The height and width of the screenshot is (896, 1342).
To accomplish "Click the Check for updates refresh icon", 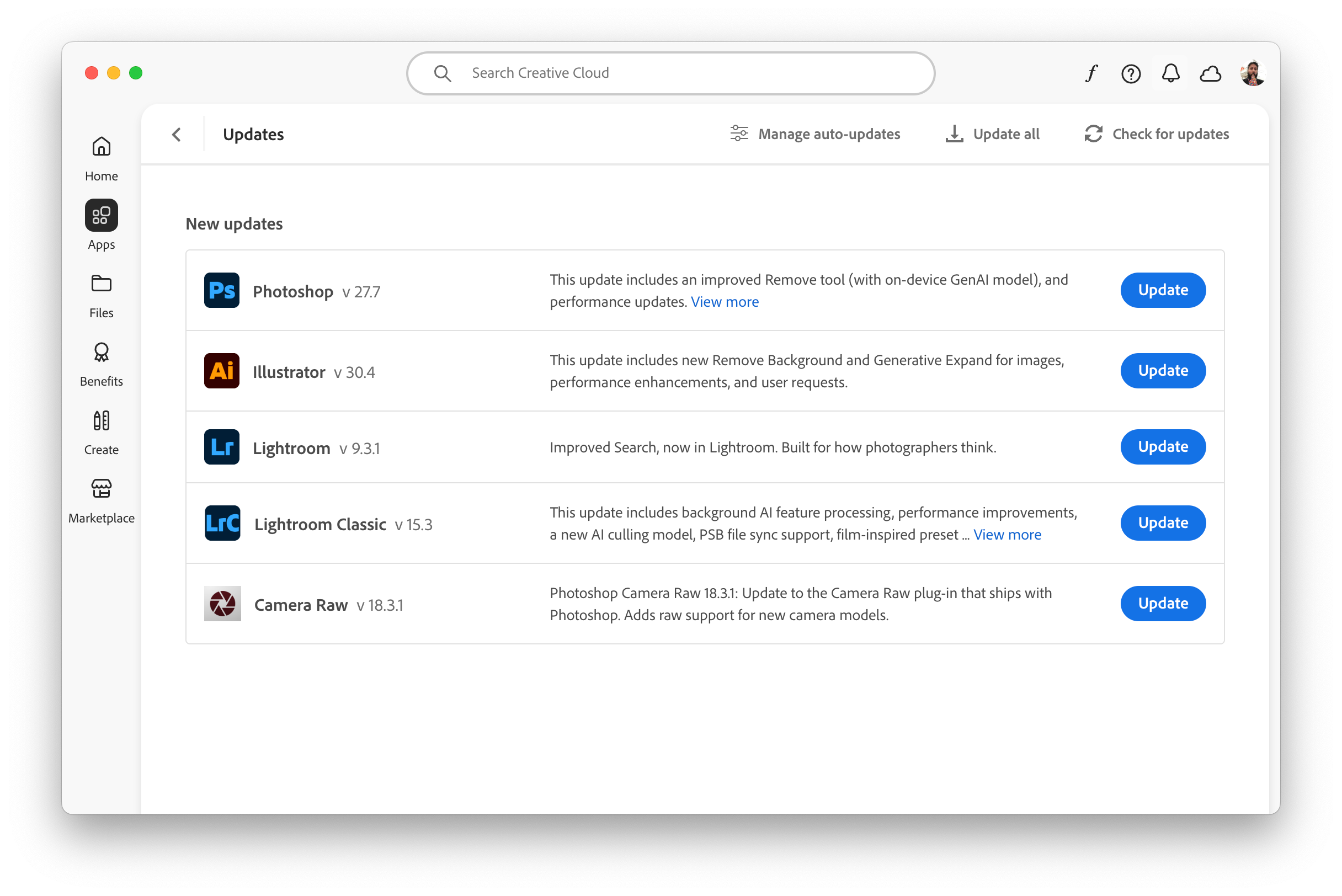I will coord(1093,134).
